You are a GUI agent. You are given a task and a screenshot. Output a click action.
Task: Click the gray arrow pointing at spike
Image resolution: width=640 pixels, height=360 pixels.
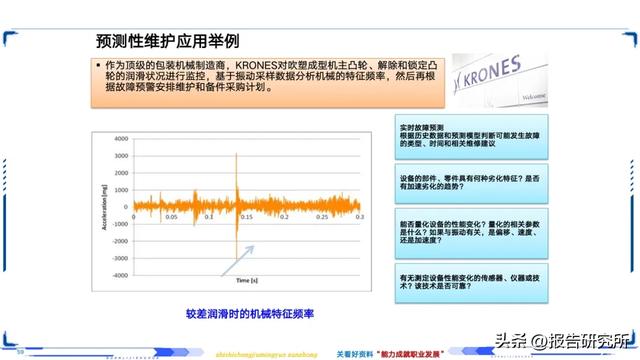238,261
